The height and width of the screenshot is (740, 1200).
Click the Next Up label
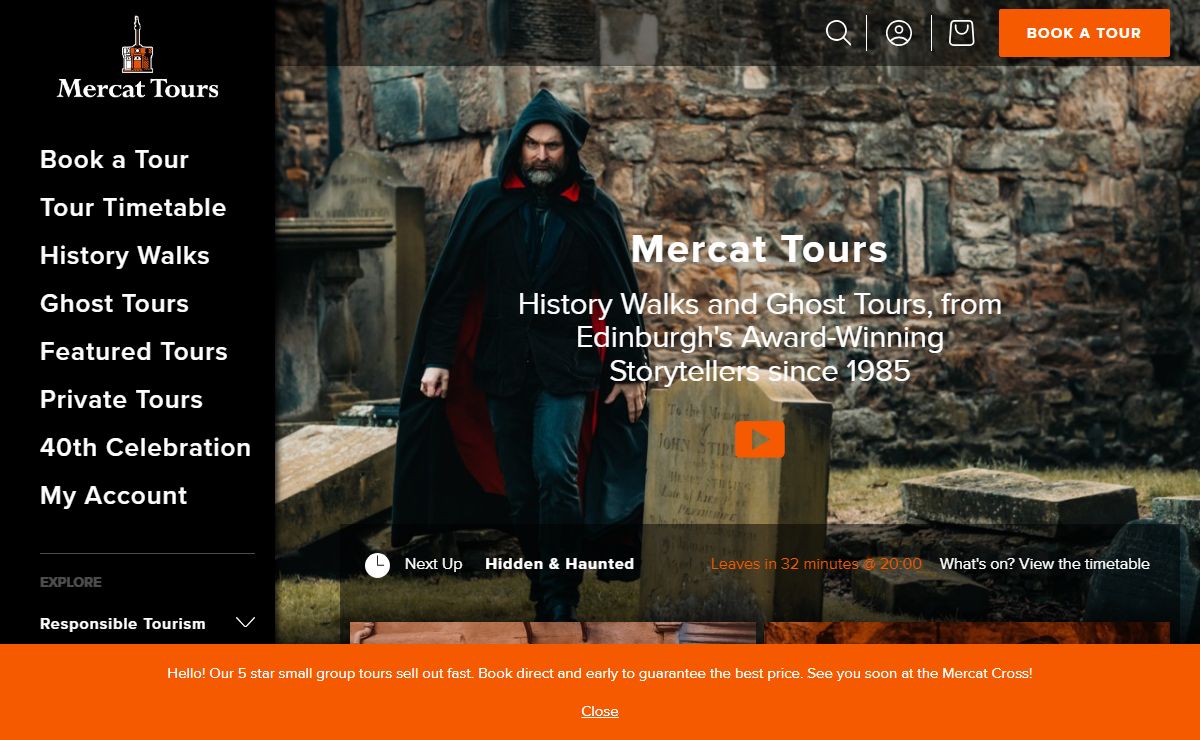pyautogui.click(x=433, y=564)
